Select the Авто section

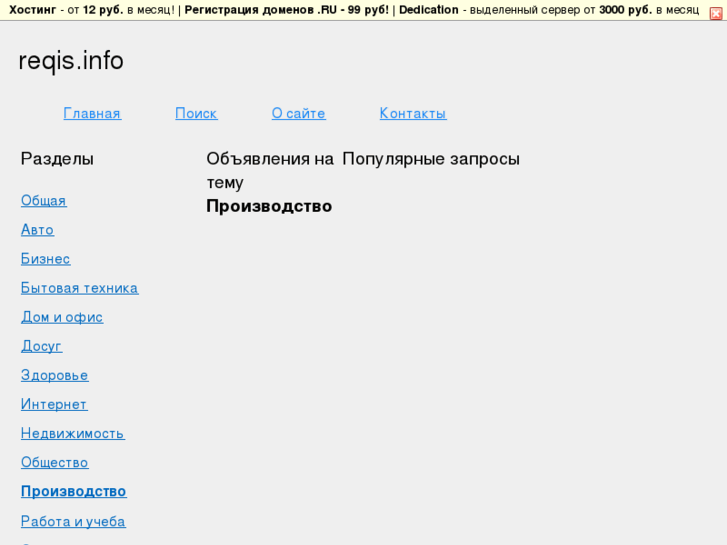tap(37, 230)
